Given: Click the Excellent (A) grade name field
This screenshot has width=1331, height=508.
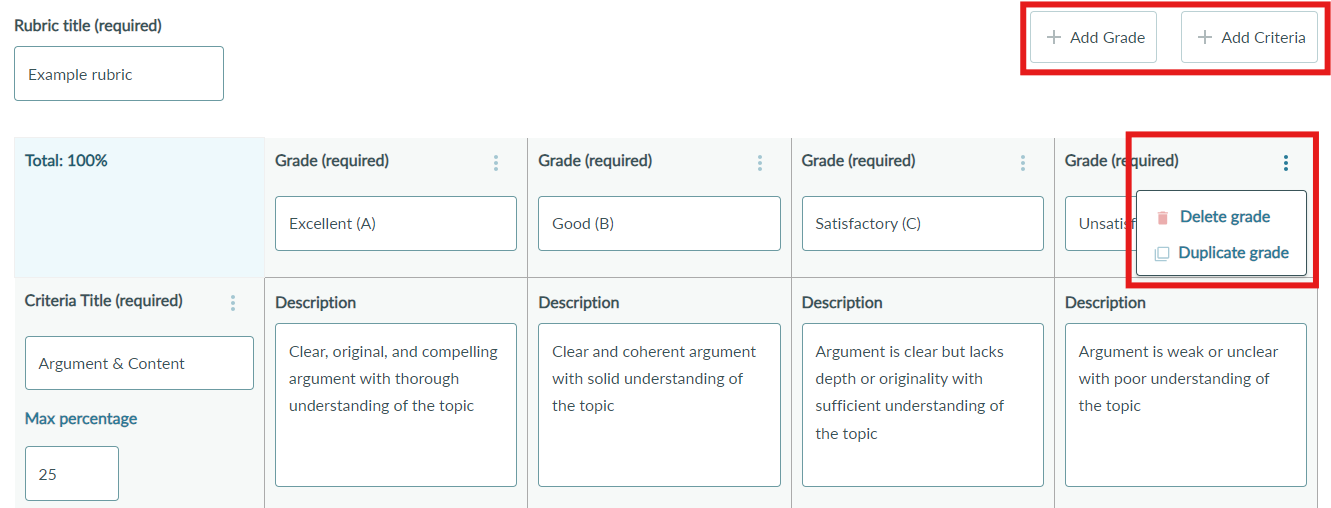Looking at the screenshot, I should (396, 223).
